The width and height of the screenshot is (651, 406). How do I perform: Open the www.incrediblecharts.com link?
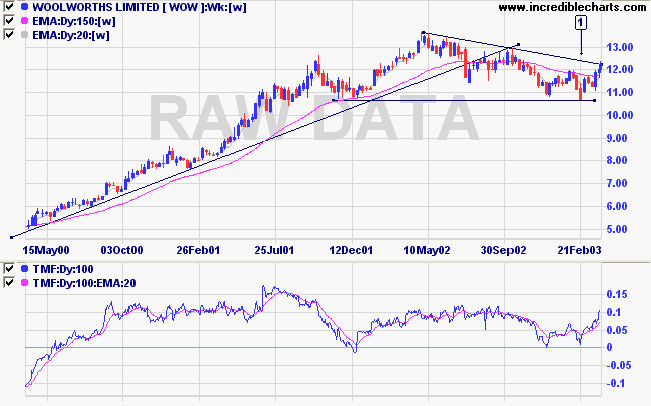point(572,7)
